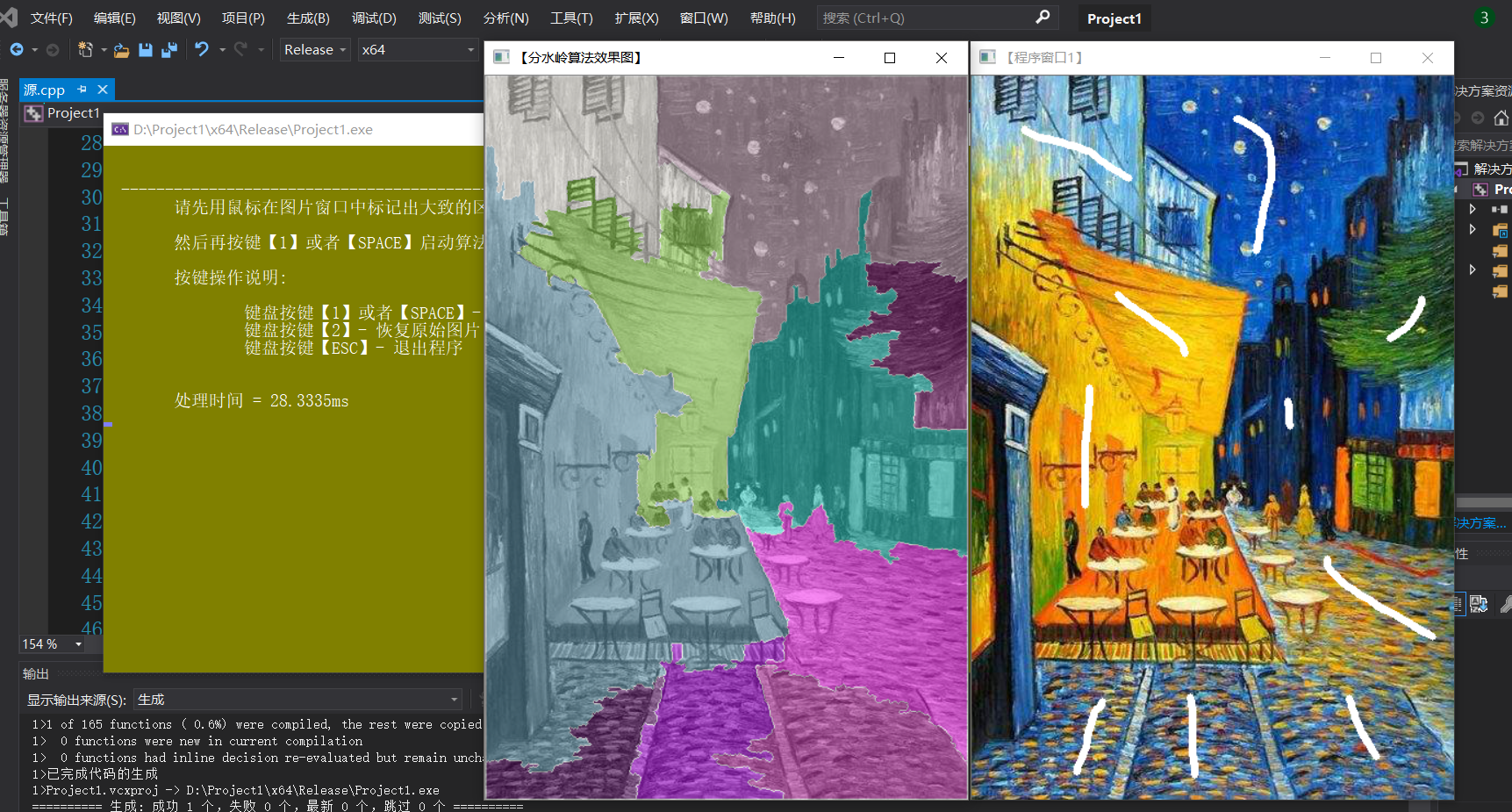Open the 编辑(E) menu
1512x812 pixels.
point(114,18)
